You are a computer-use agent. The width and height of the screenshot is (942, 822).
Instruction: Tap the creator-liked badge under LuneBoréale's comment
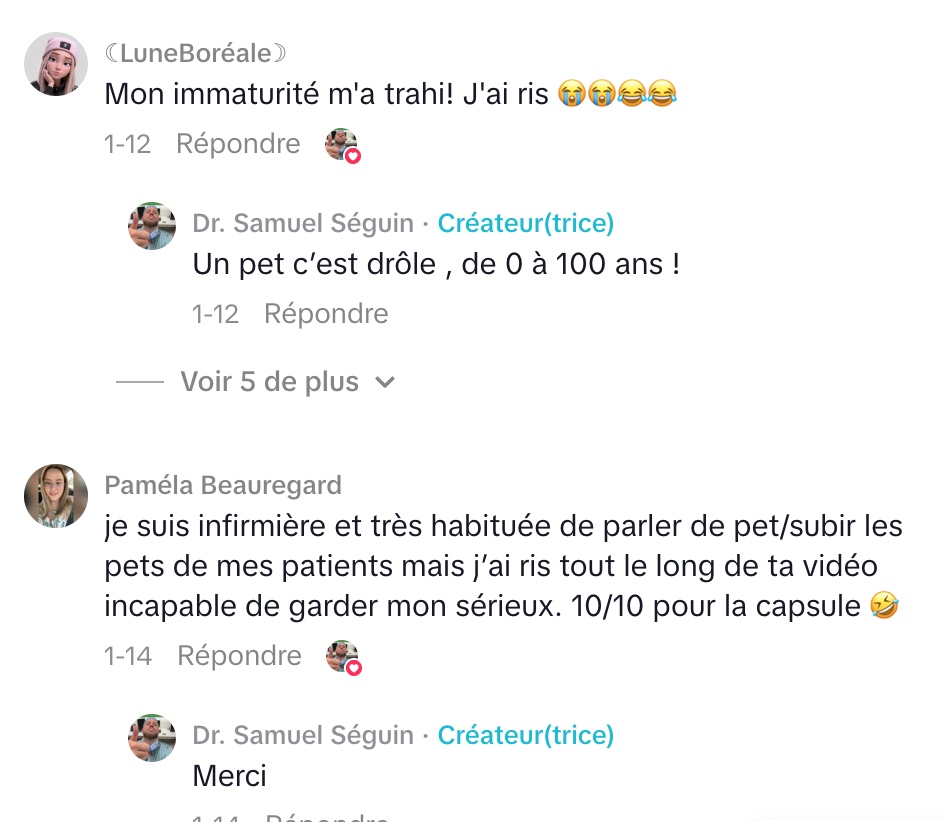tap(342, 145)
